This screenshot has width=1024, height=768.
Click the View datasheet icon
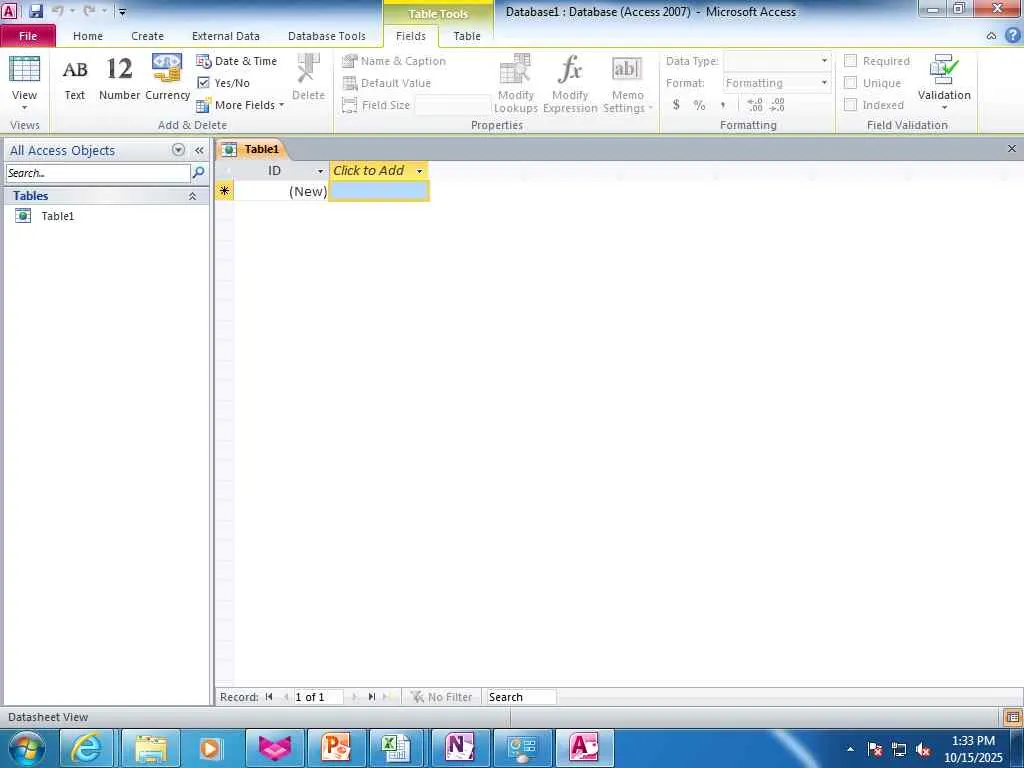pyautogui.click(x=24, y=69)
